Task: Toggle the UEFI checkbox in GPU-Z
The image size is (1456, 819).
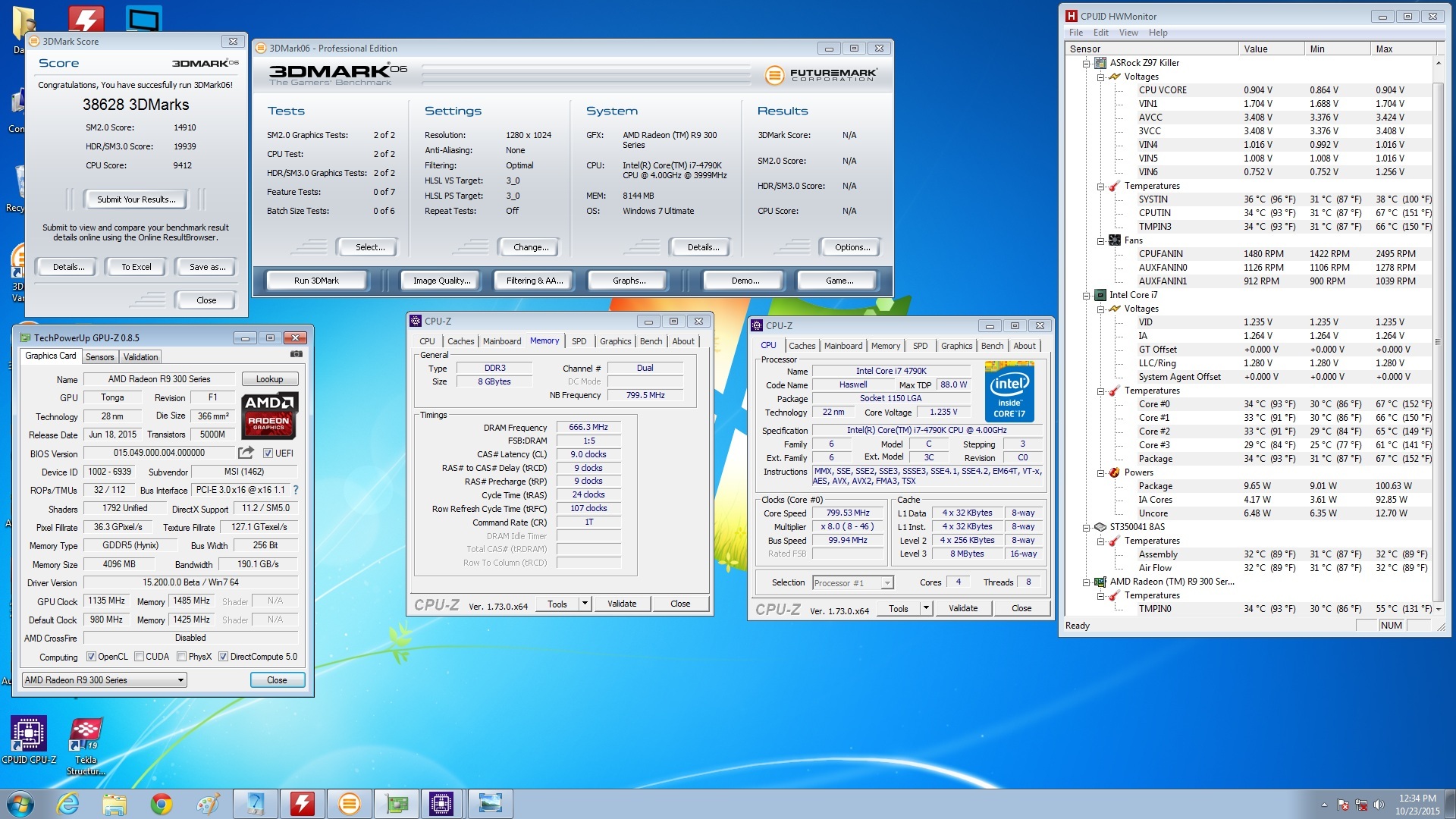Action: click(x=268, y=453)
